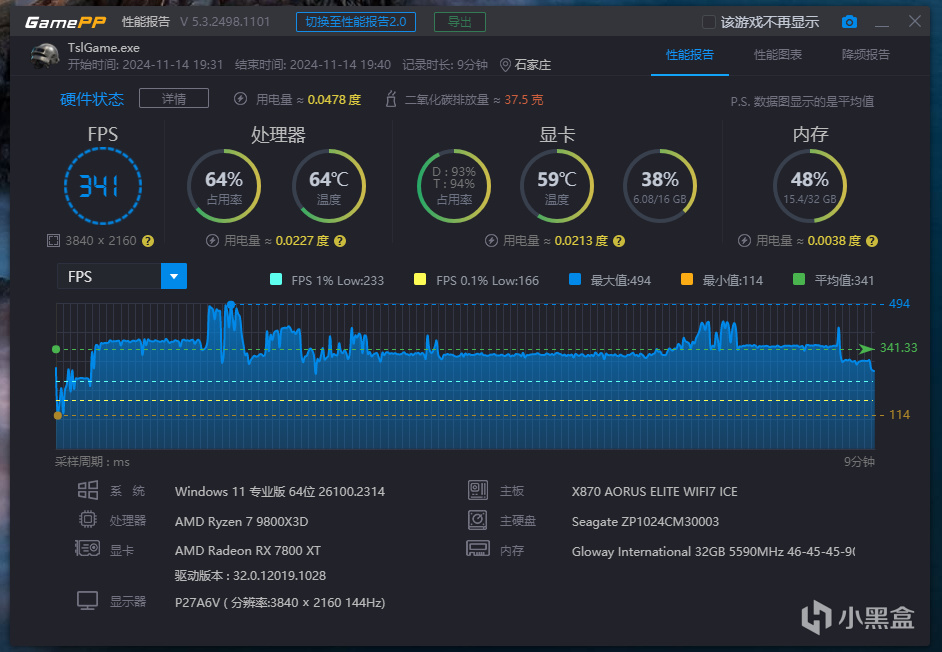This screenshot has width=942, height=652.
Task: Click the lightning icon beside 0.0478 度
Action: pos(240,99)
